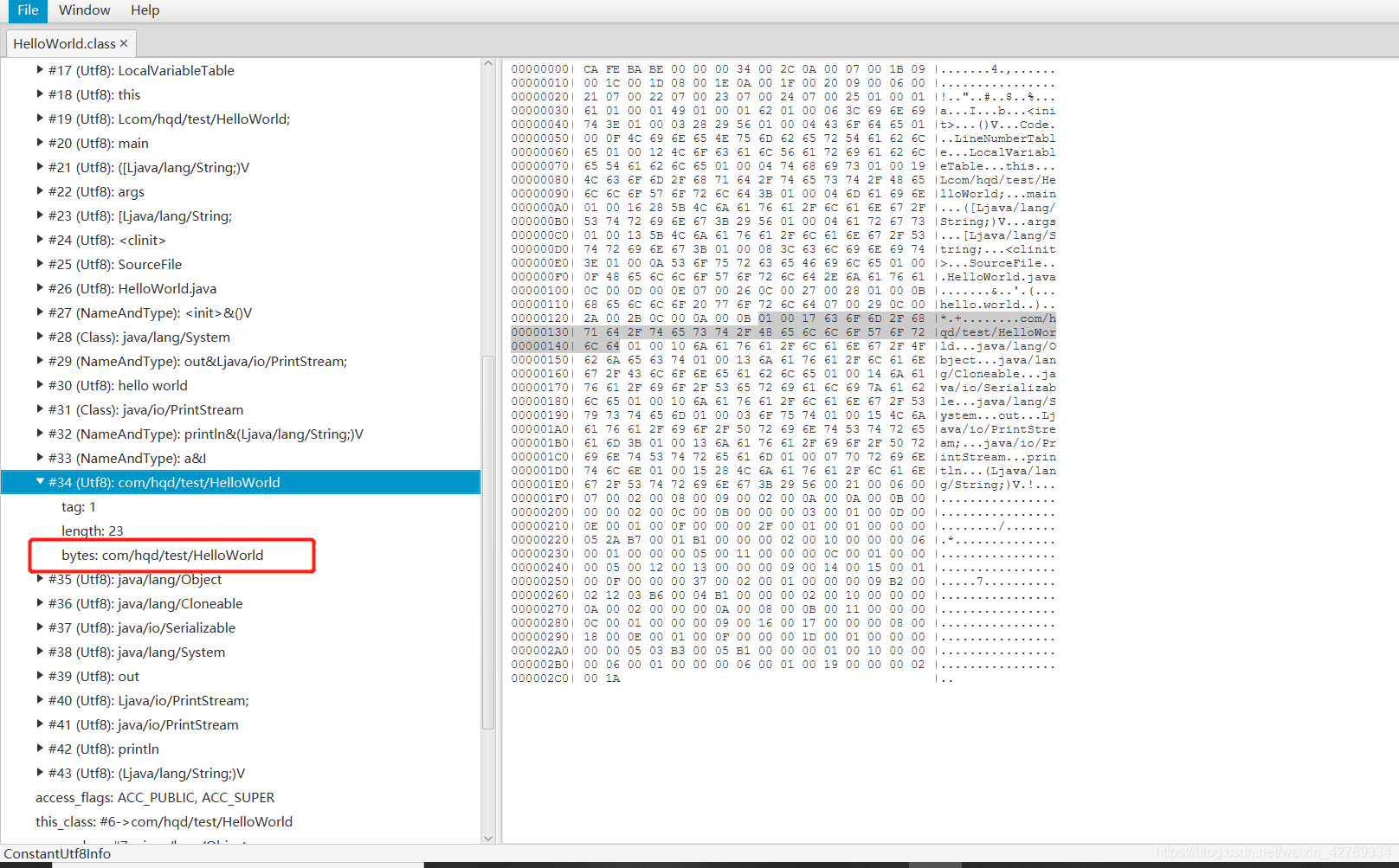Expand the #37 java/io/Serializable node

(x=40, y=627)
